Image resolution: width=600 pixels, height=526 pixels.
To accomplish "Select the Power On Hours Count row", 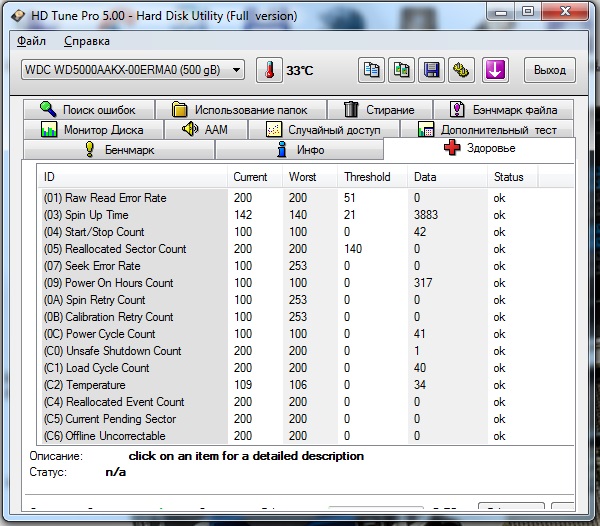I will (305, 283).
